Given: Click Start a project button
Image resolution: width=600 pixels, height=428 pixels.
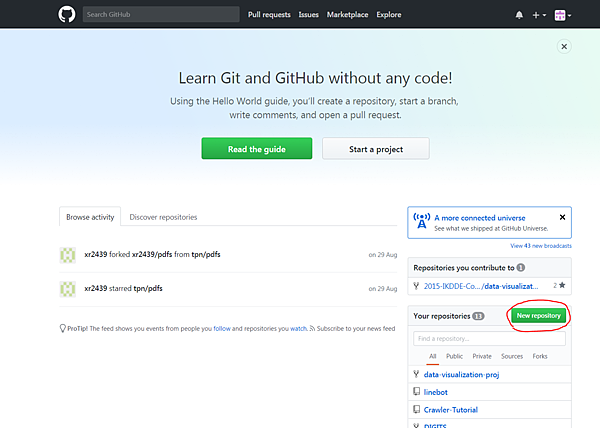Looking at the screenshot, I should [376, 149].
